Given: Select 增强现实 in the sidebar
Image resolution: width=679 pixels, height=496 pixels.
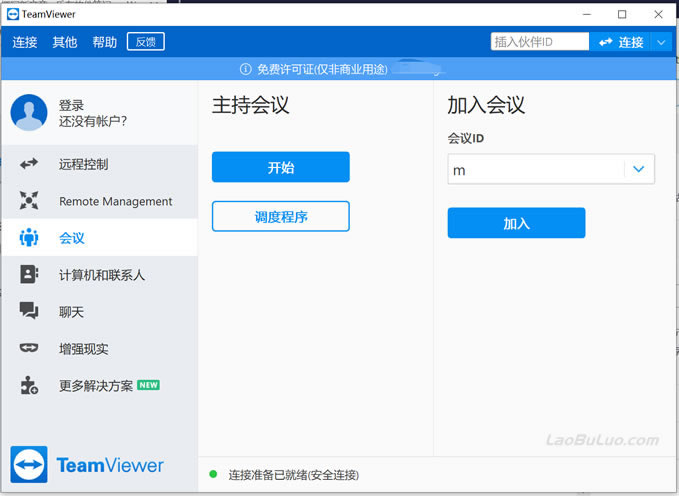Looking at the screenshot, I should point(100,348).
